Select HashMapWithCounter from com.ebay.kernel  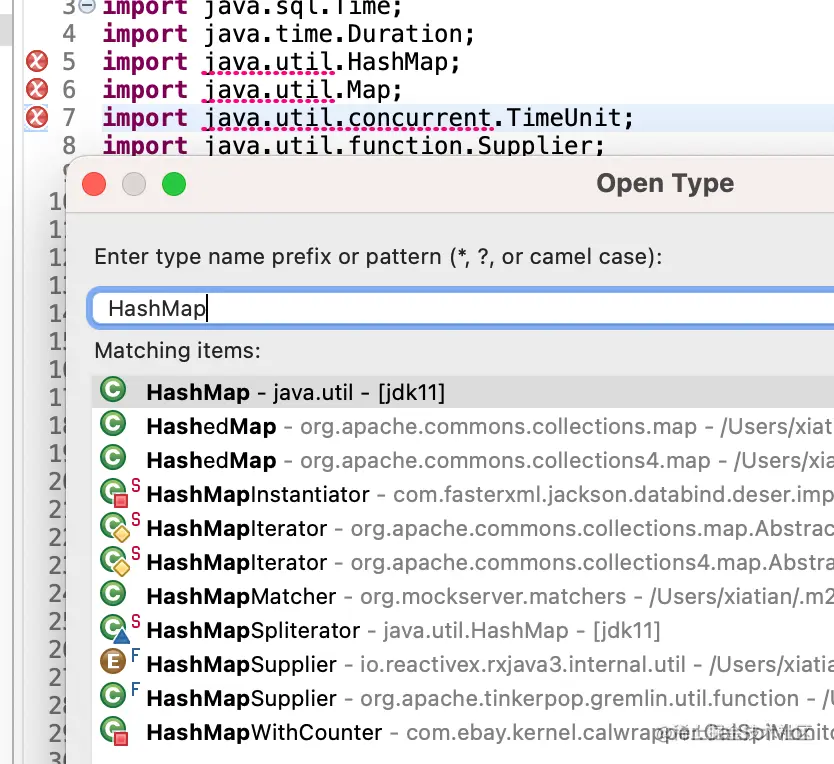(463, 733)
